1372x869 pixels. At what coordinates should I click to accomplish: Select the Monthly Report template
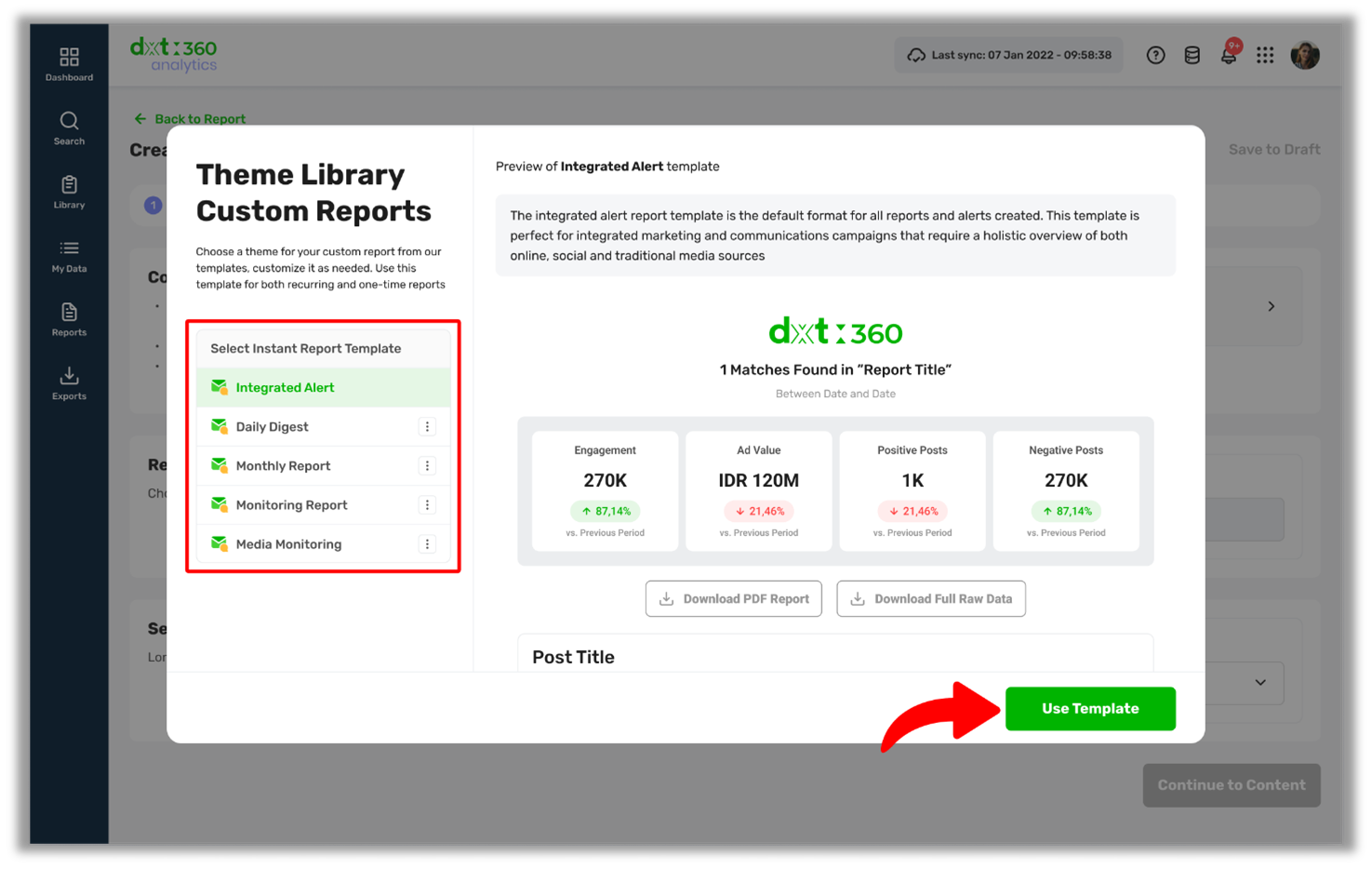[324, 465]
